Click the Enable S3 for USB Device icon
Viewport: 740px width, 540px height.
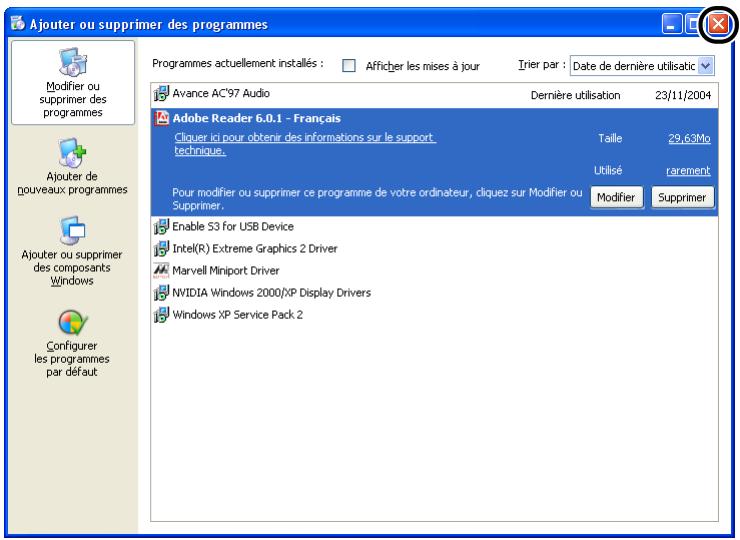(161, 227)
